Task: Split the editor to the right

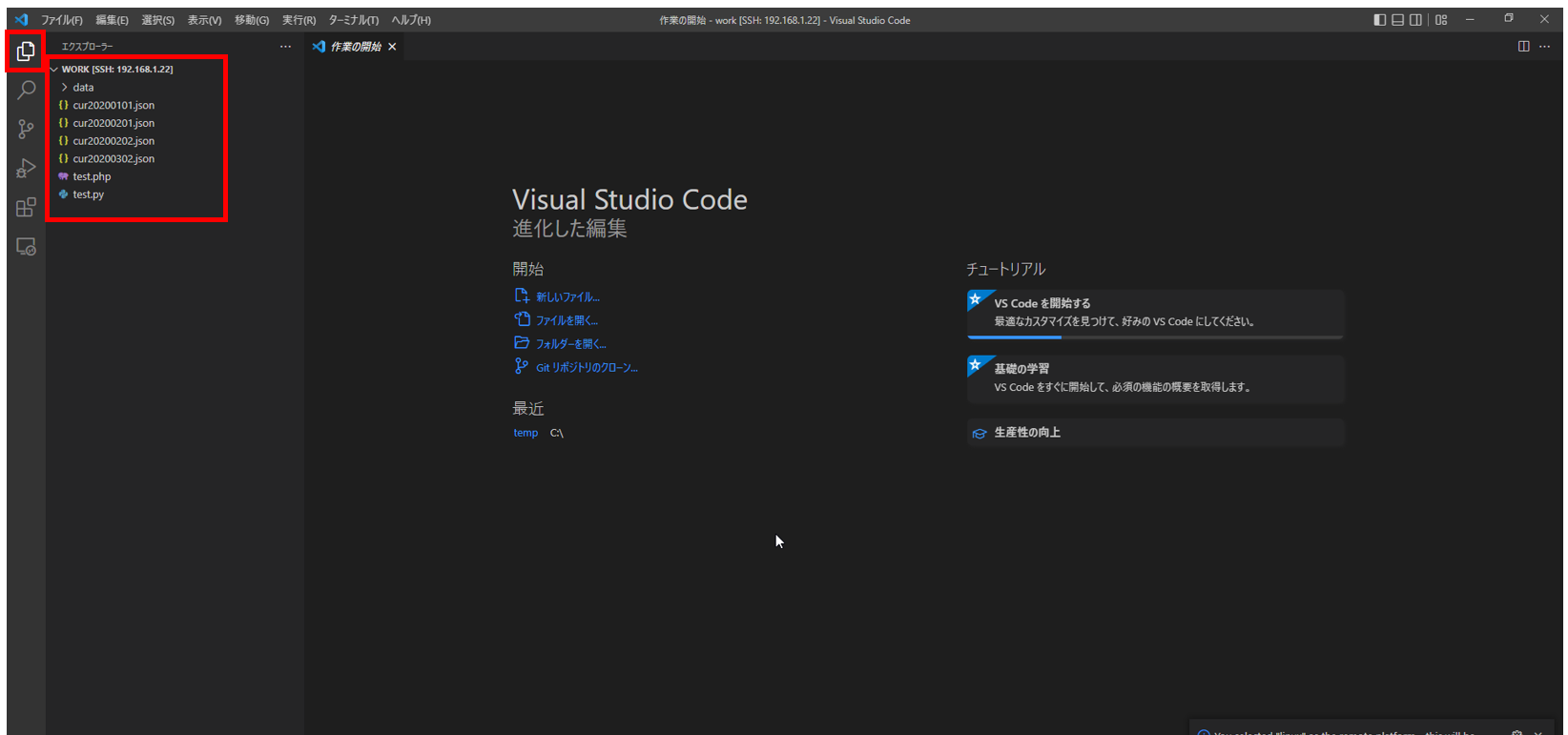Action: tap(1524, 46)
